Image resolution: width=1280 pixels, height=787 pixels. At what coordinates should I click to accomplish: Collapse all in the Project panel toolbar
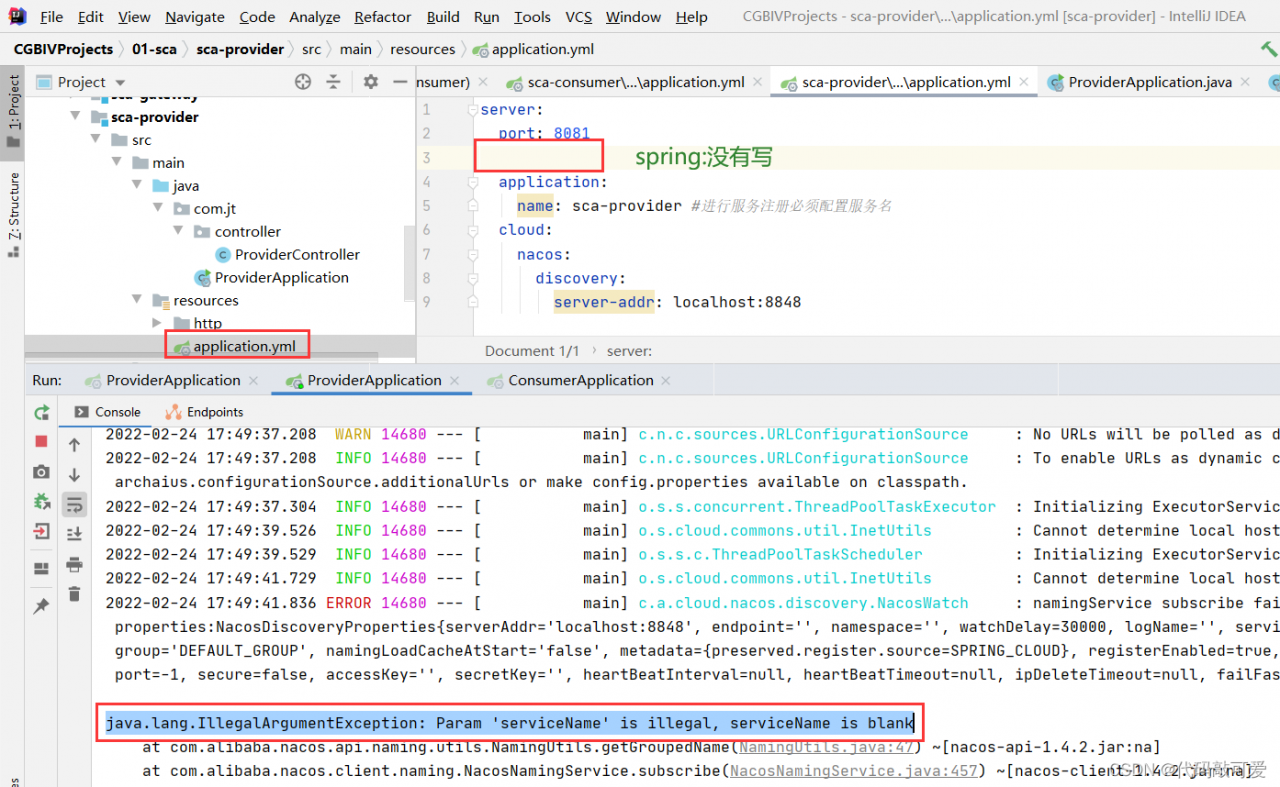[x=335, y=82]
